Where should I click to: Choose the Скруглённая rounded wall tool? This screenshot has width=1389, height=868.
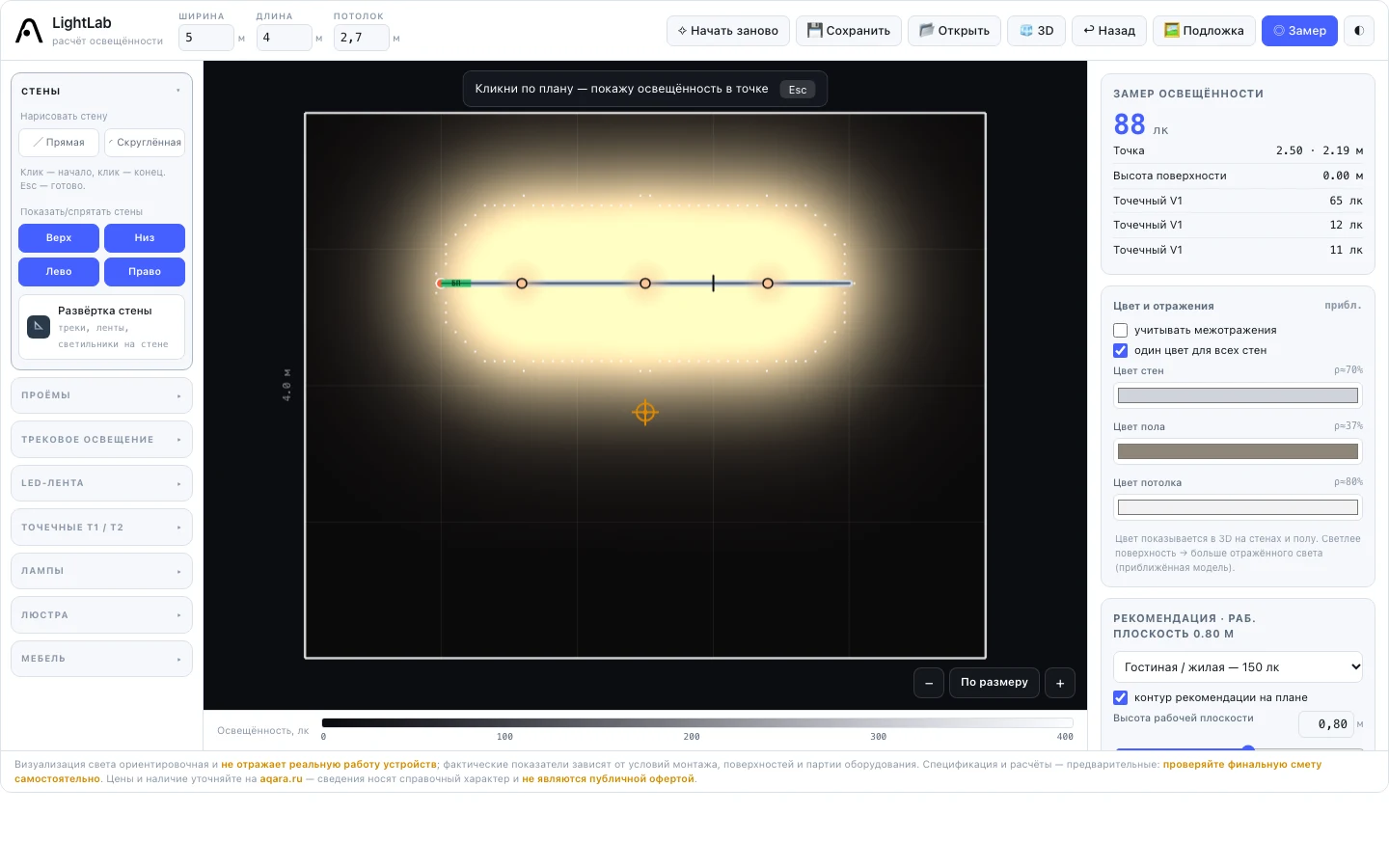click(x=145, y=143)
